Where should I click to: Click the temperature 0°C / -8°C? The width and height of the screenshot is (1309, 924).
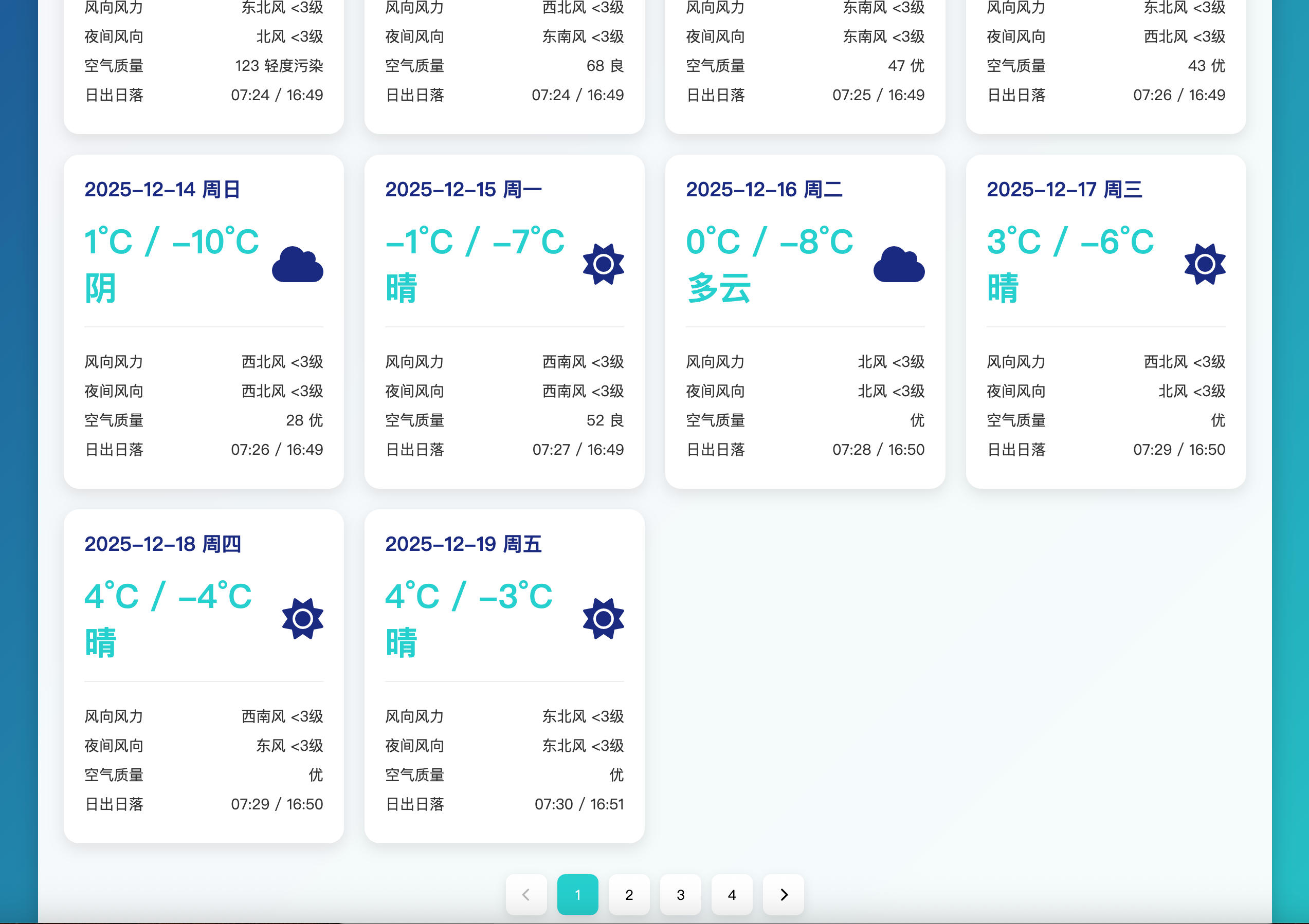(x=770, y=241)
